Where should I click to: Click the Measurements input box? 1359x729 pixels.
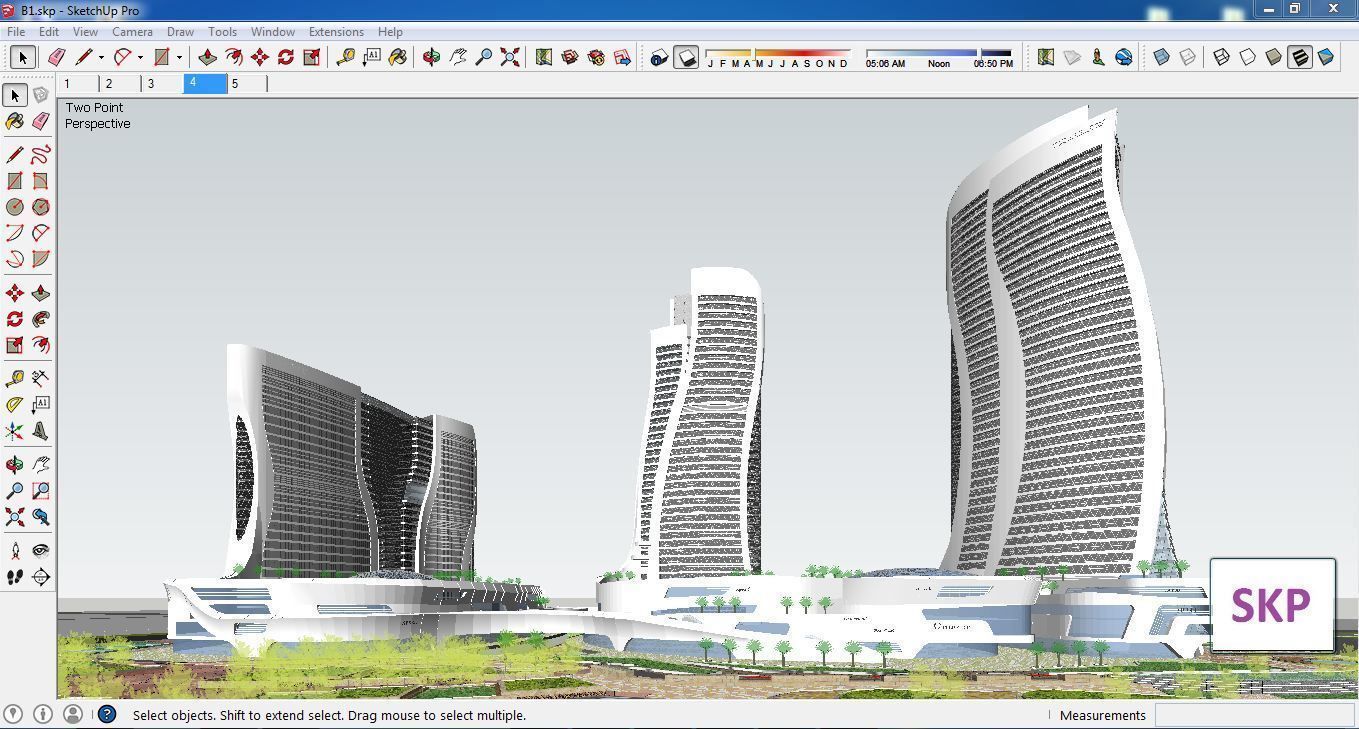coord(1254,715)
